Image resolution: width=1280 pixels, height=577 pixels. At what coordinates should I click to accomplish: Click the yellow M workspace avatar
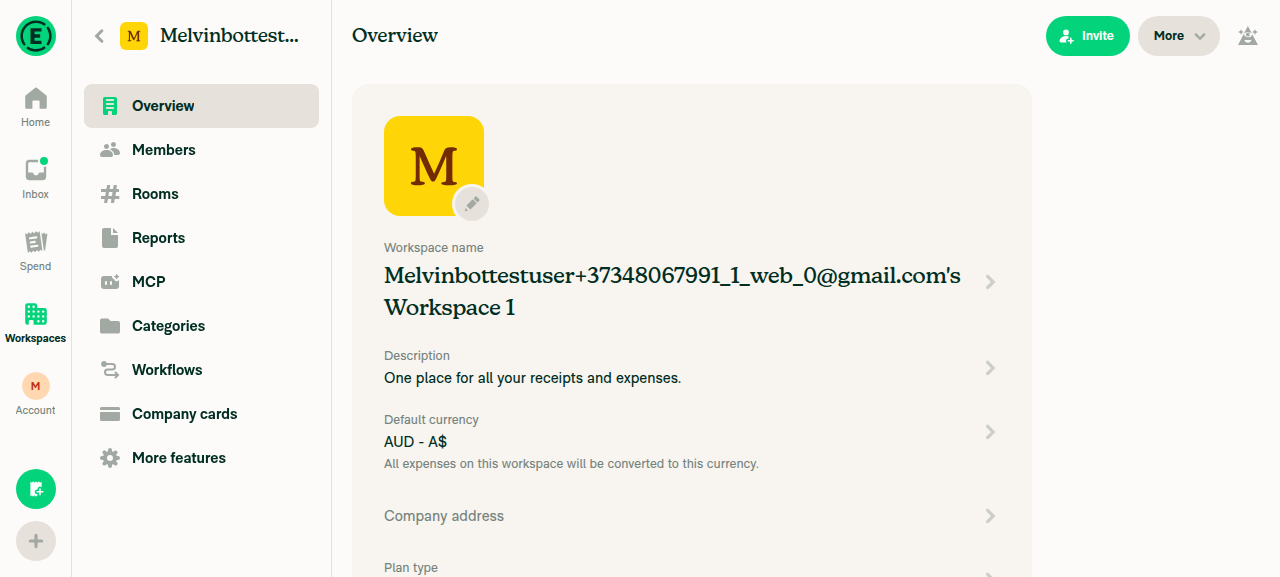pos(434,166)
